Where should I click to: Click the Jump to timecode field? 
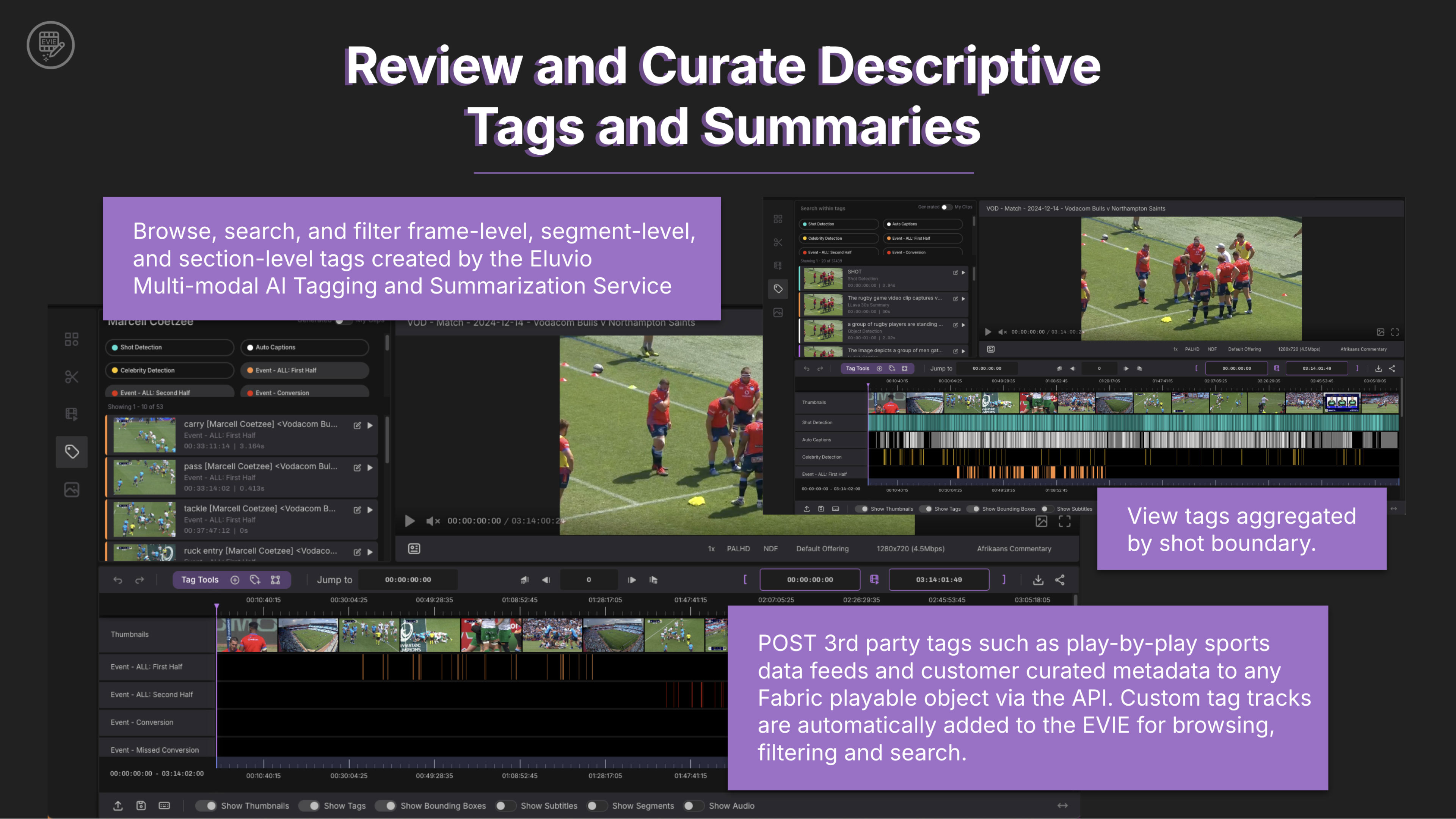tap(408, 580)
